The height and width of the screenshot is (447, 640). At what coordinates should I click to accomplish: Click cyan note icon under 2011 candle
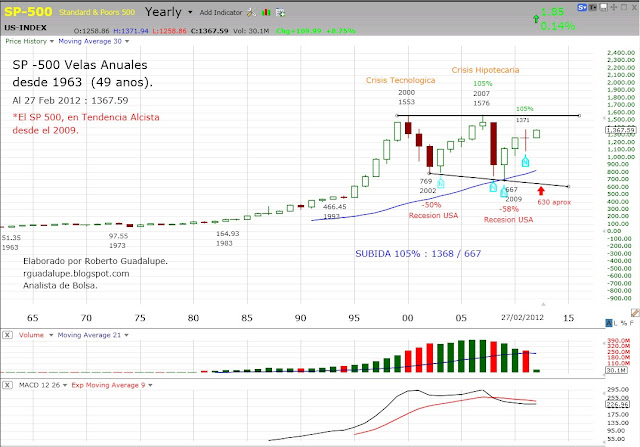pos(525,161)
